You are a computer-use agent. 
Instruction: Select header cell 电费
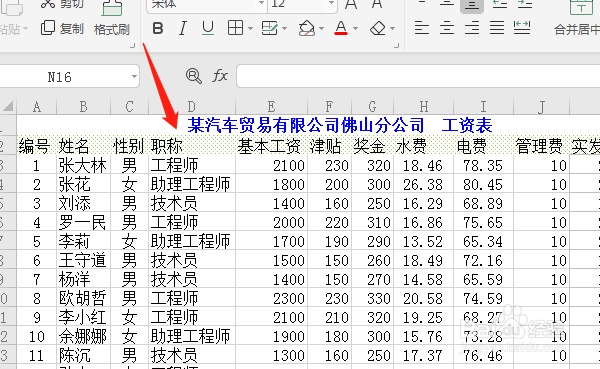click(483, 146)
